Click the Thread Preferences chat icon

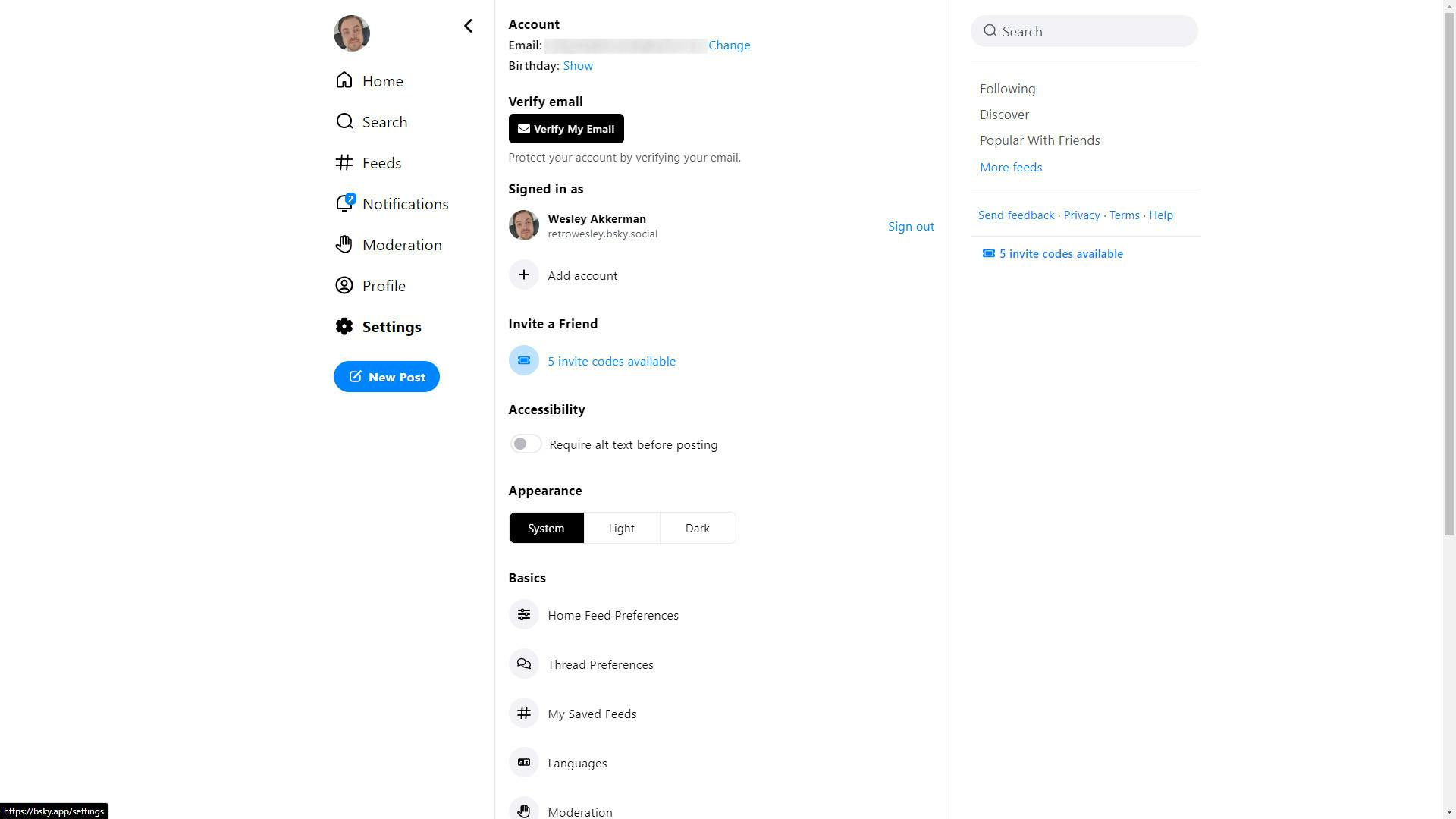click(523, 664)
